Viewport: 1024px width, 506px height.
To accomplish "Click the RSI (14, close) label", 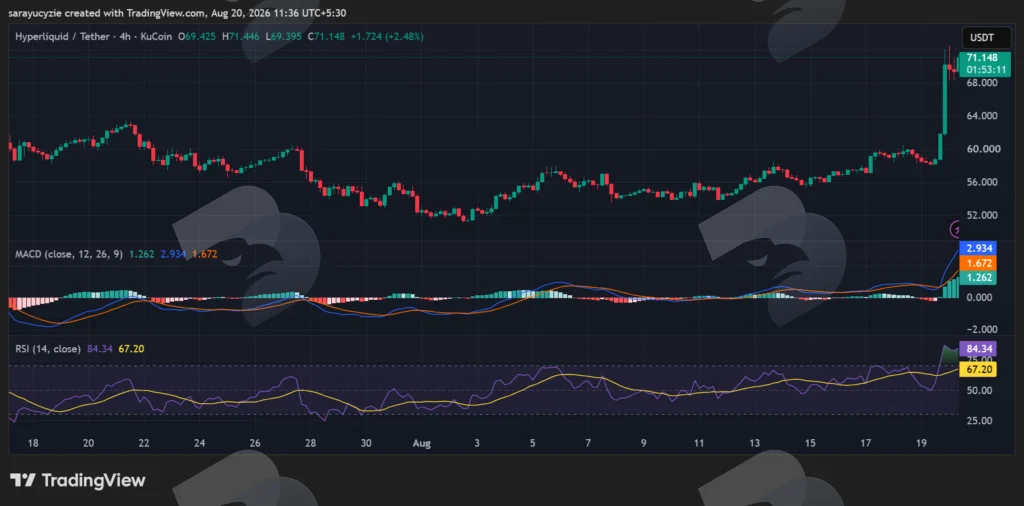I will pos(48,349).
